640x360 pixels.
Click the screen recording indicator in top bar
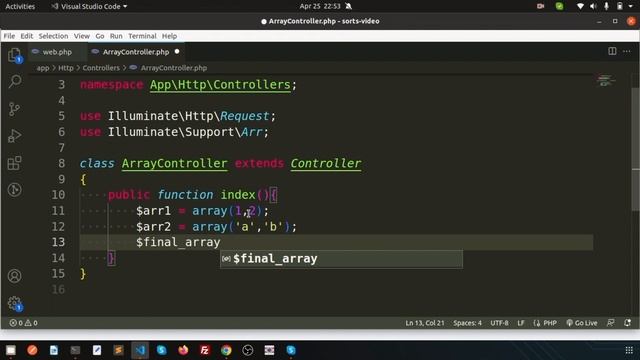click(x=540, y=6)
